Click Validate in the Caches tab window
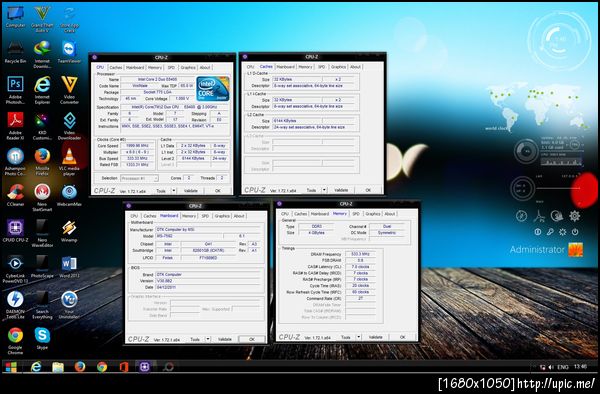This screenshot has height=394, width=600. [341, 190]
